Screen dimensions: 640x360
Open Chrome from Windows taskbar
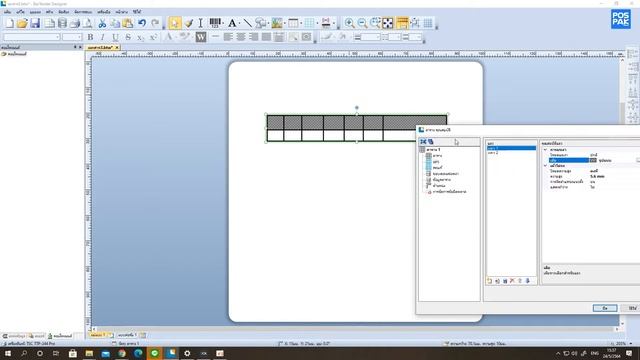click(x=122, y=353)
